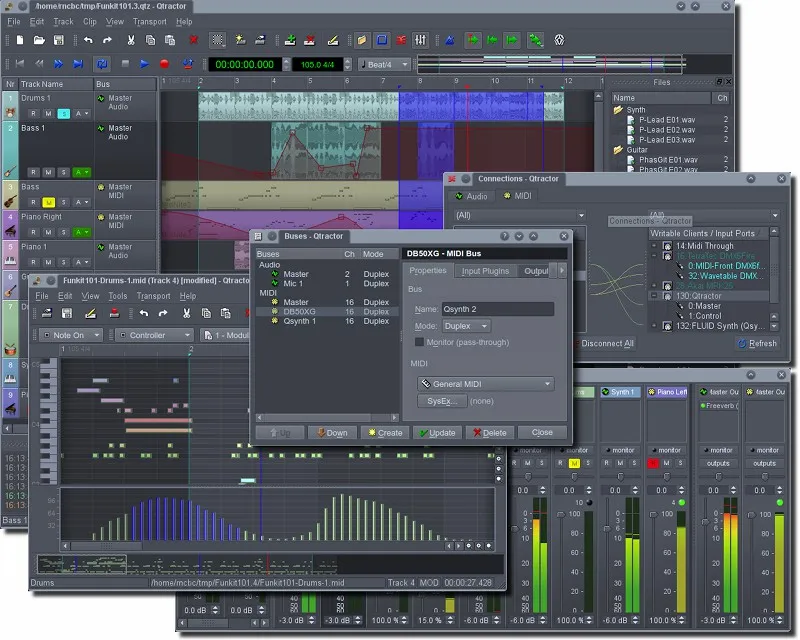
Task: Switch to the Audio tab in Connections
Action: coord(472,196)
